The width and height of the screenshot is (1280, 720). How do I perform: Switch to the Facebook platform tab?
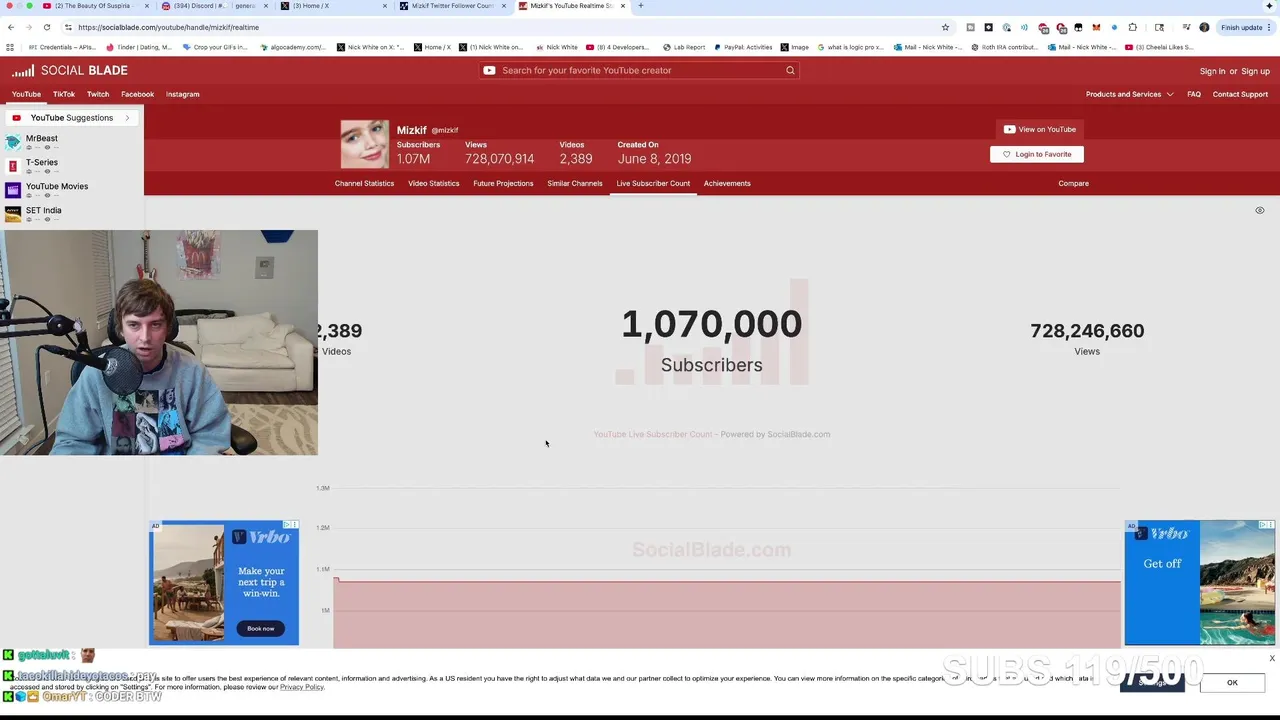pos(138,94)
